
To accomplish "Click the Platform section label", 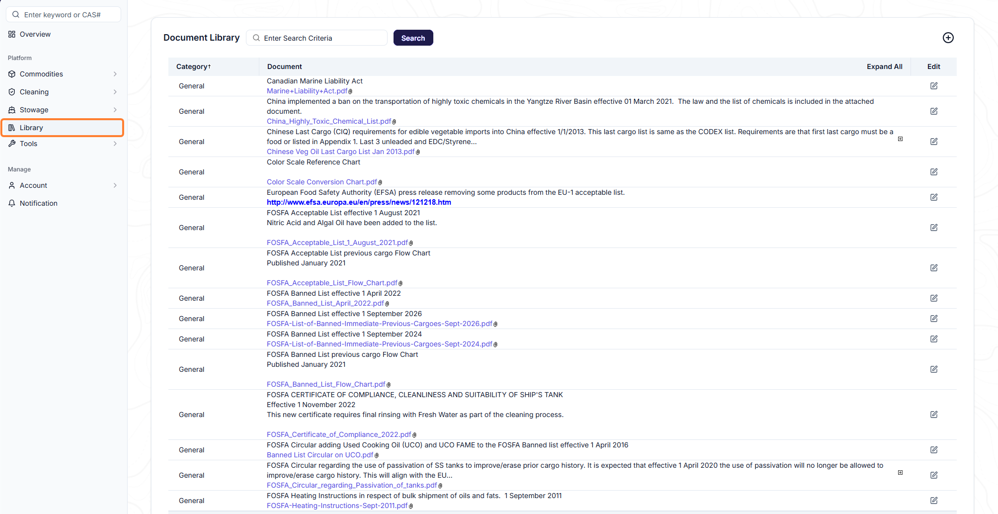I will pyautogui.click(x=20, y=58).
